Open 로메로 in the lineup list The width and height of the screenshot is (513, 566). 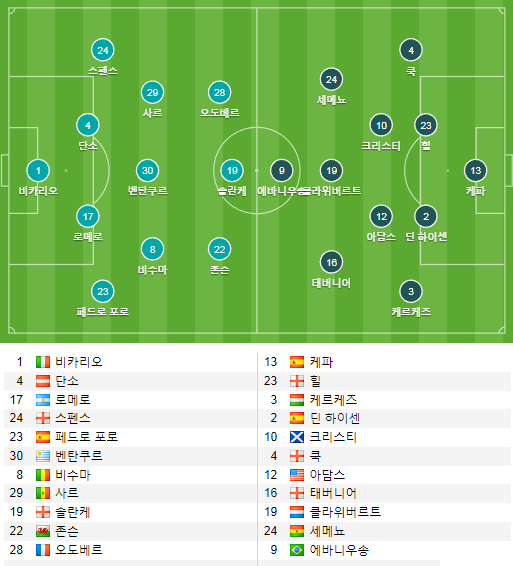[x=73, y=400]
